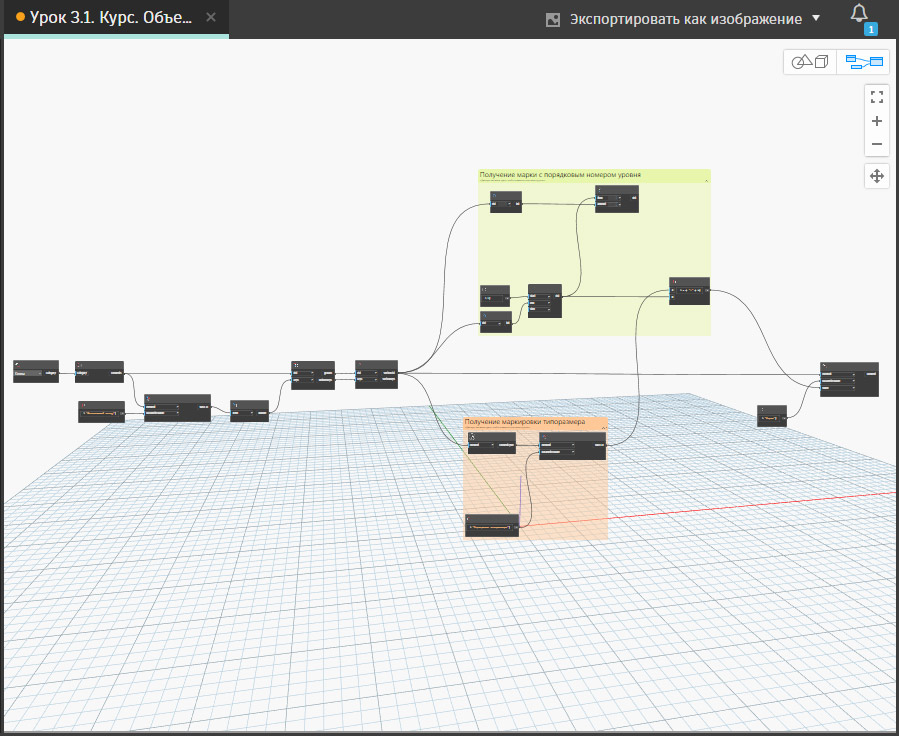The width and height of the screenshot is (899, 736).
Task: Switch to graph view navigation
Action: tap(864, 62)
